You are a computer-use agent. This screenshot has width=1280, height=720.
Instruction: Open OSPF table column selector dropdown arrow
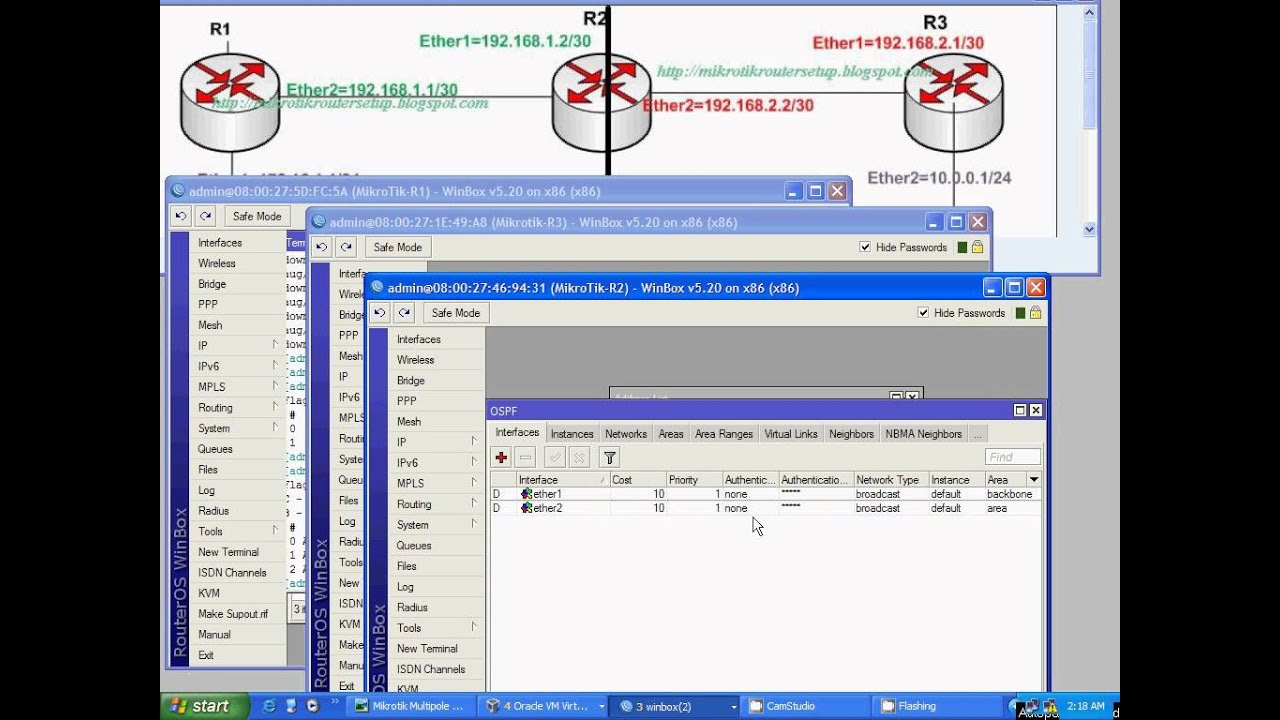pyautogui.click(x=1034, y=480)
